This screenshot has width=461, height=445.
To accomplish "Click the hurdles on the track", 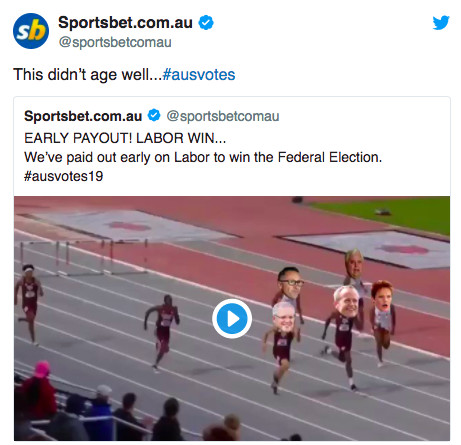I will tap(84, 257).
